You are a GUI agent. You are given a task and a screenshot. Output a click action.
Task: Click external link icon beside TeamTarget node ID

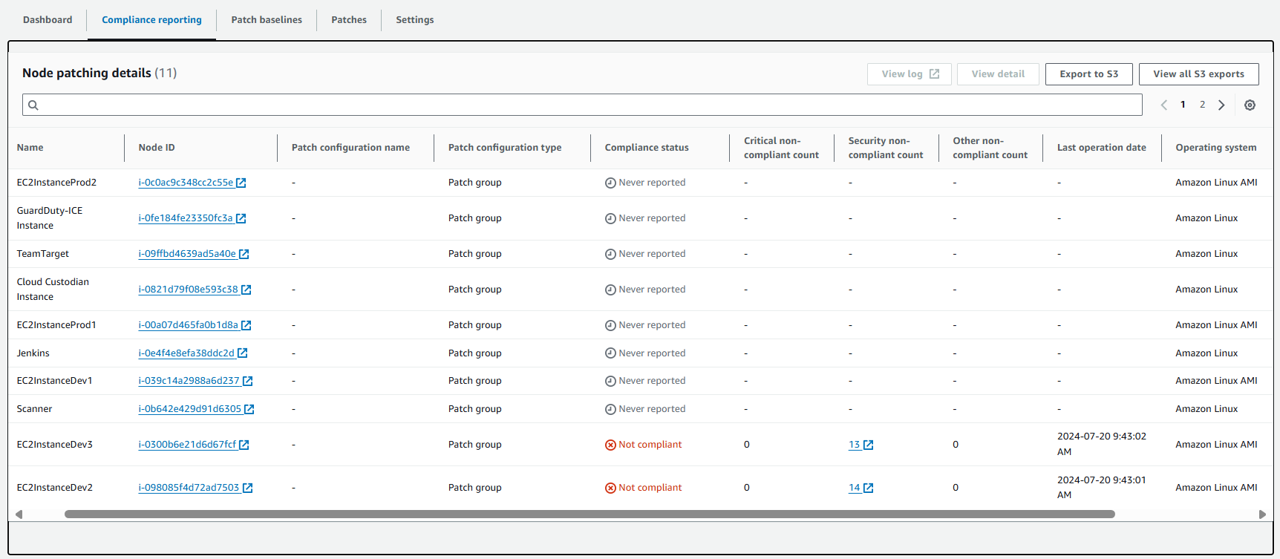(244, 254)
